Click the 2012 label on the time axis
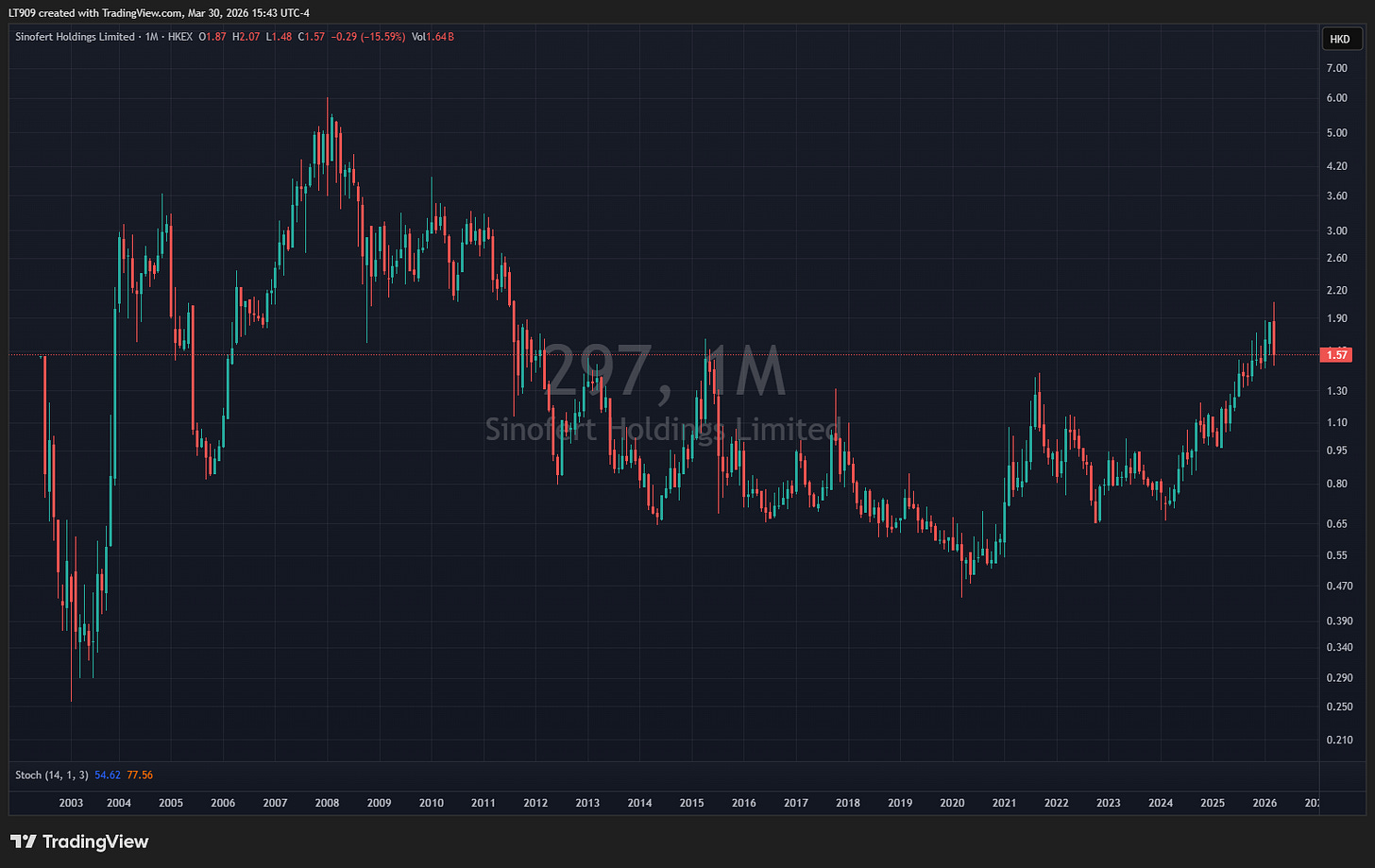1375x868 pixels. point(535,804)
